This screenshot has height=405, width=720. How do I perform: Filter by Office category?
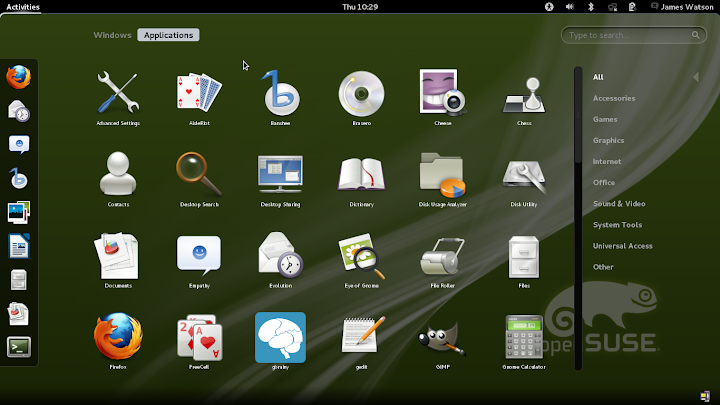[x=604, y=183]
